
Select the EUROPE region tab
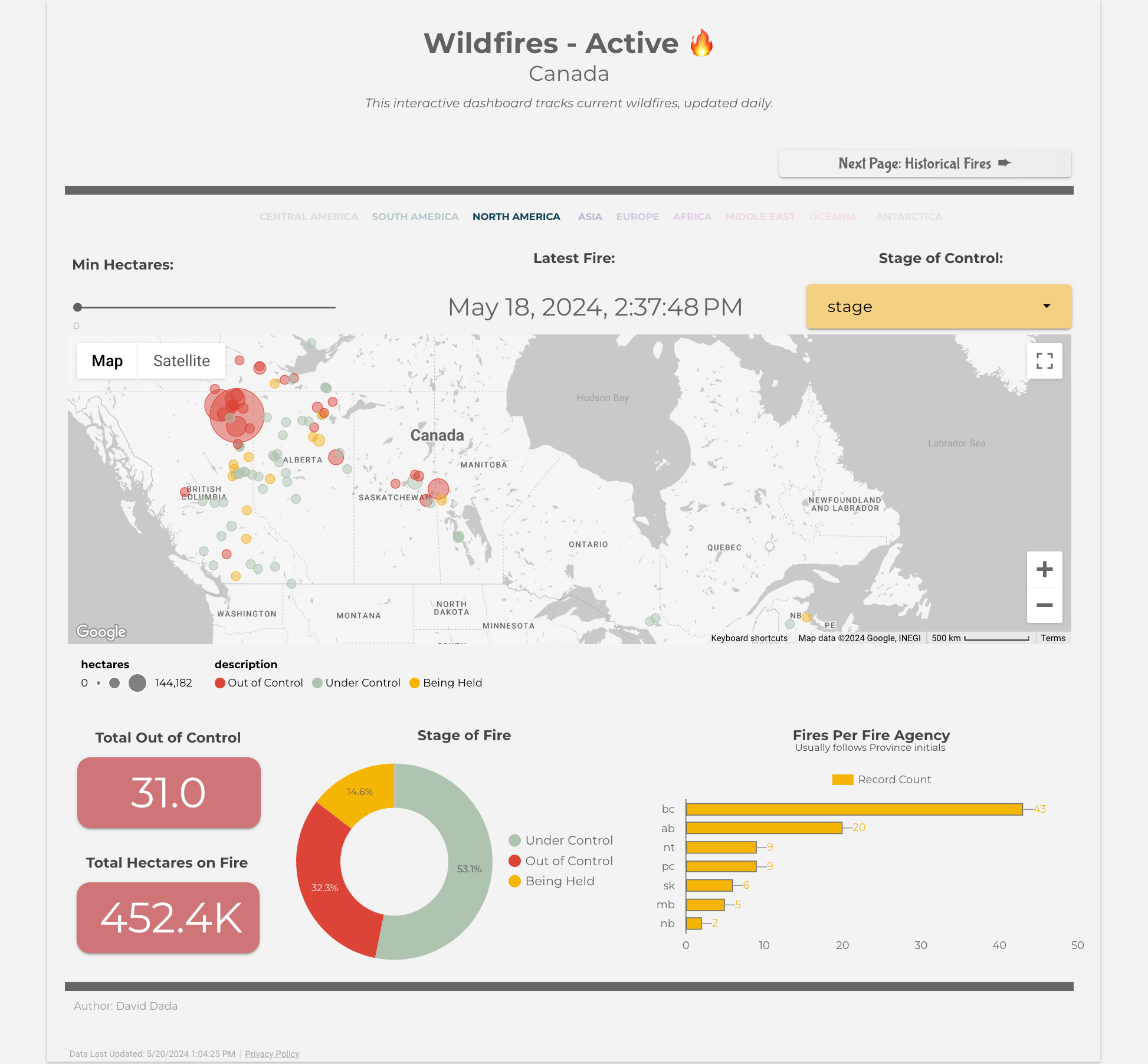[x=637, y=216]
